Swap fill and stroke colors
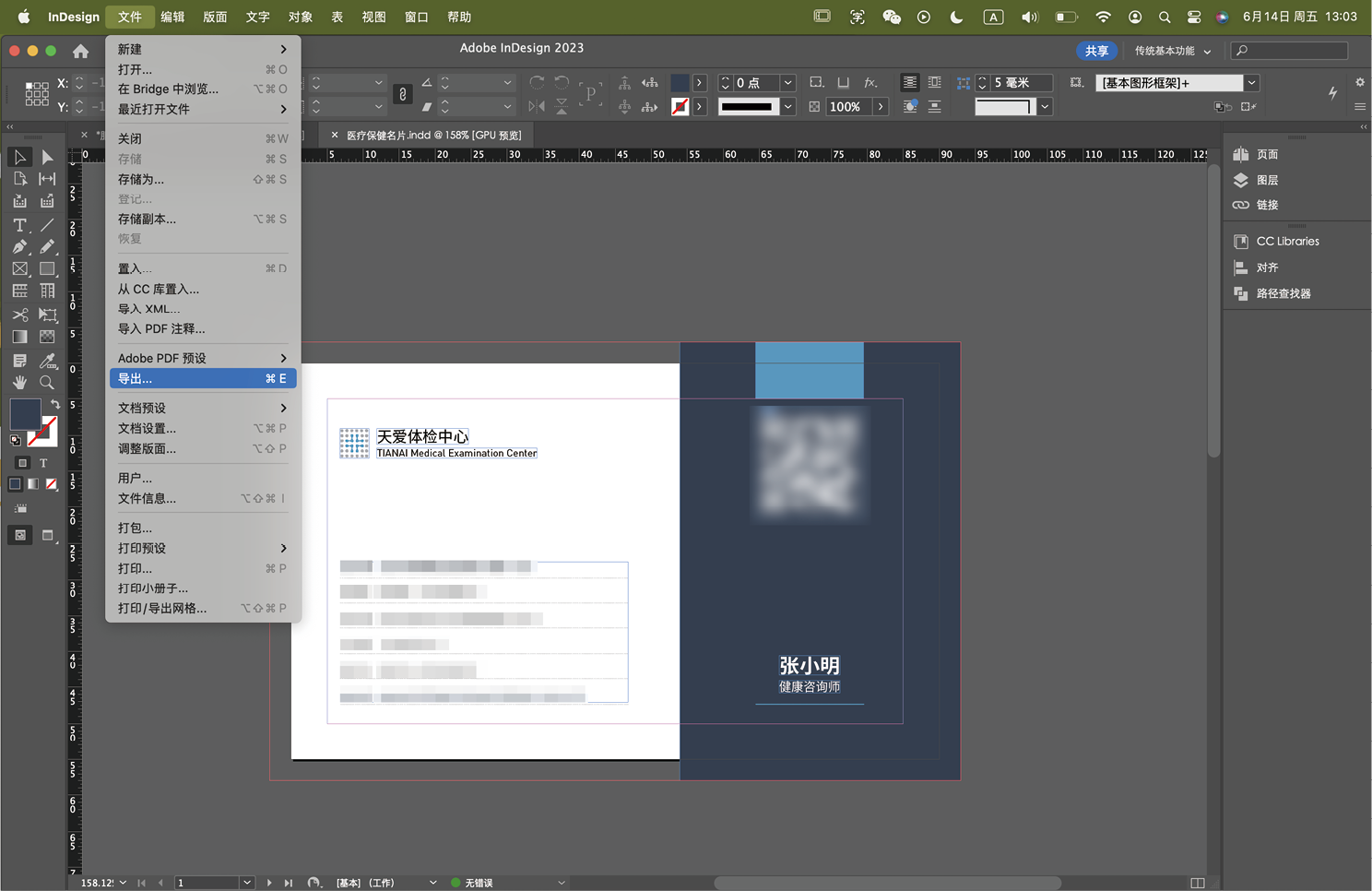This screenshot has height=891, width=1372. pos(55,404)
